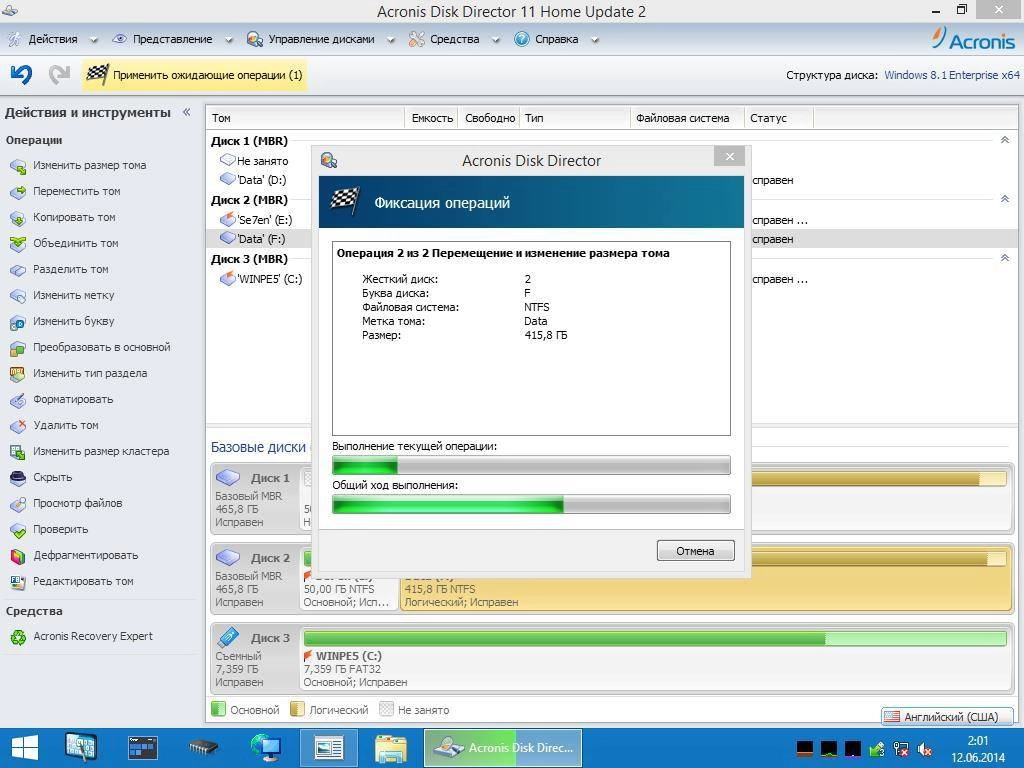Expand the 'Управление дисками' dropdown arrow
The height and width of the screenshot is (768, 1024).
point(389,39)
